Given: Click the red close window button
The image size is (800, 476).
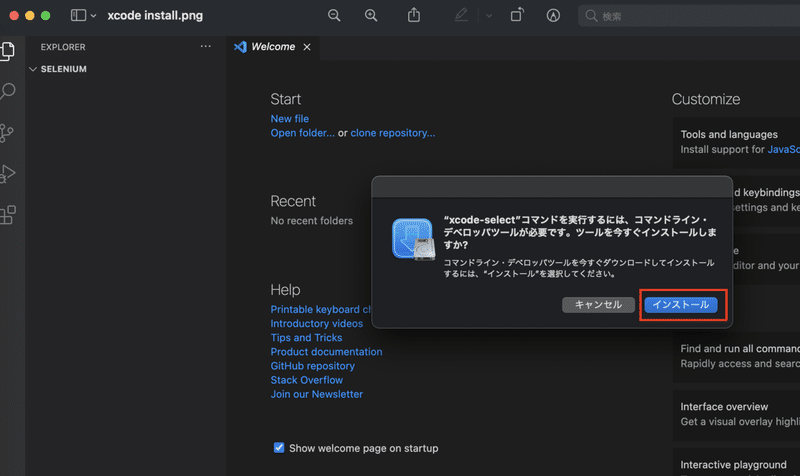Looking at the screenshot, I should (14, 16).
